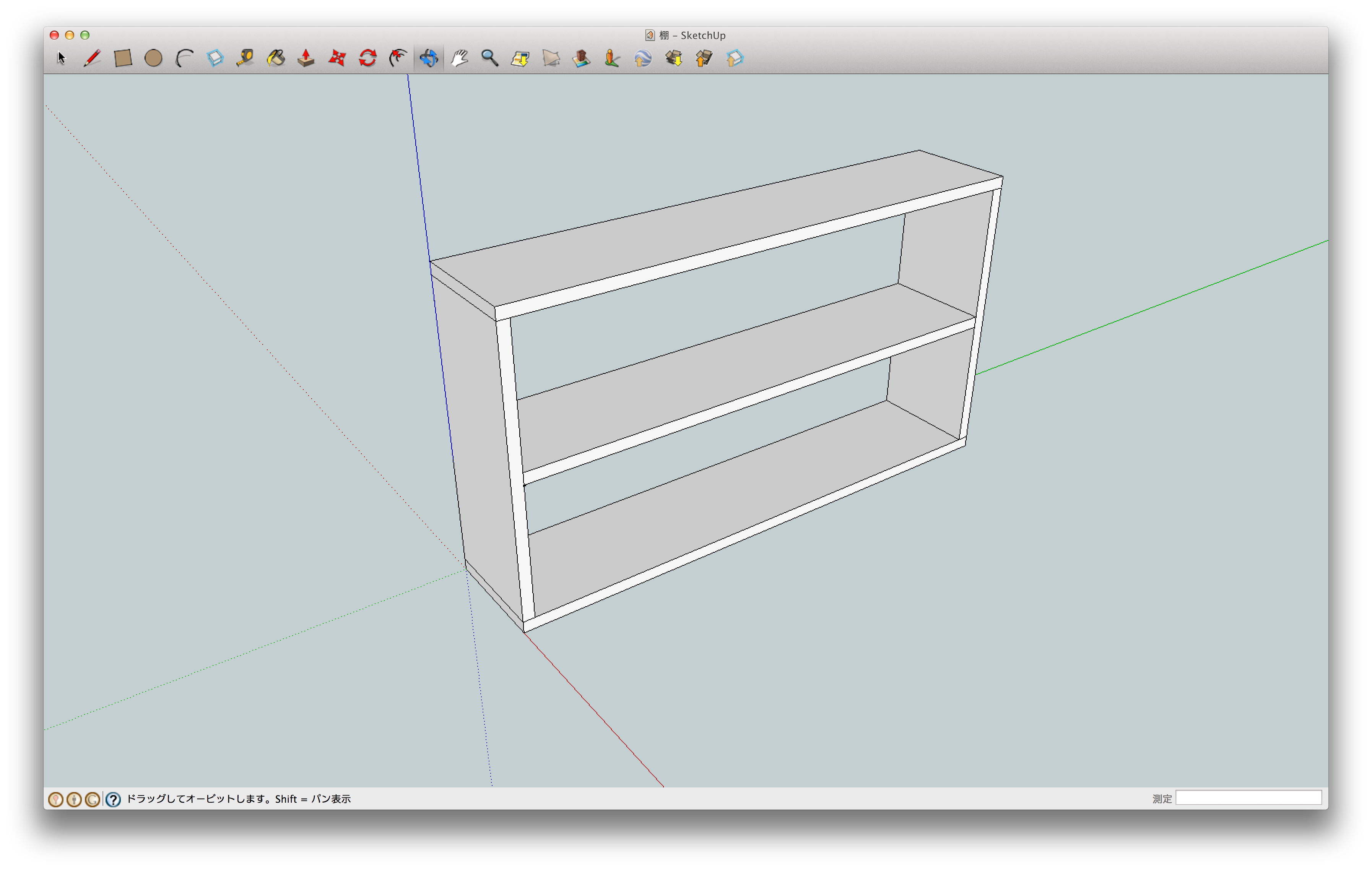The image size is (1372, 870).
Task: Choose the Move tool with red arrows
Action: point(337,58)
